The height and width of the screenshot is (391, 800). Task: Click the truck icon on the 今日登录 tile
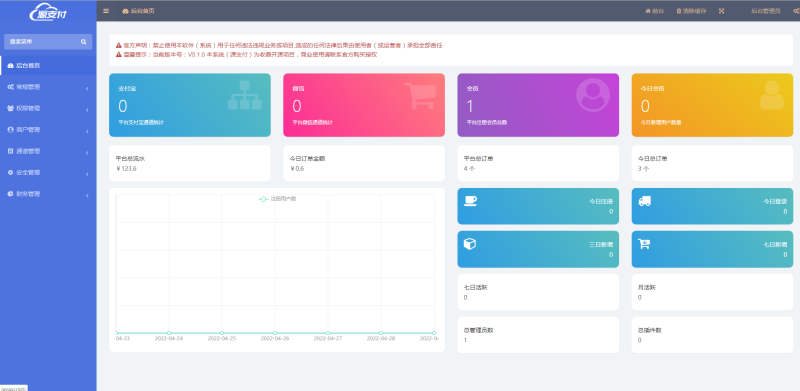[x=644, y=201]
